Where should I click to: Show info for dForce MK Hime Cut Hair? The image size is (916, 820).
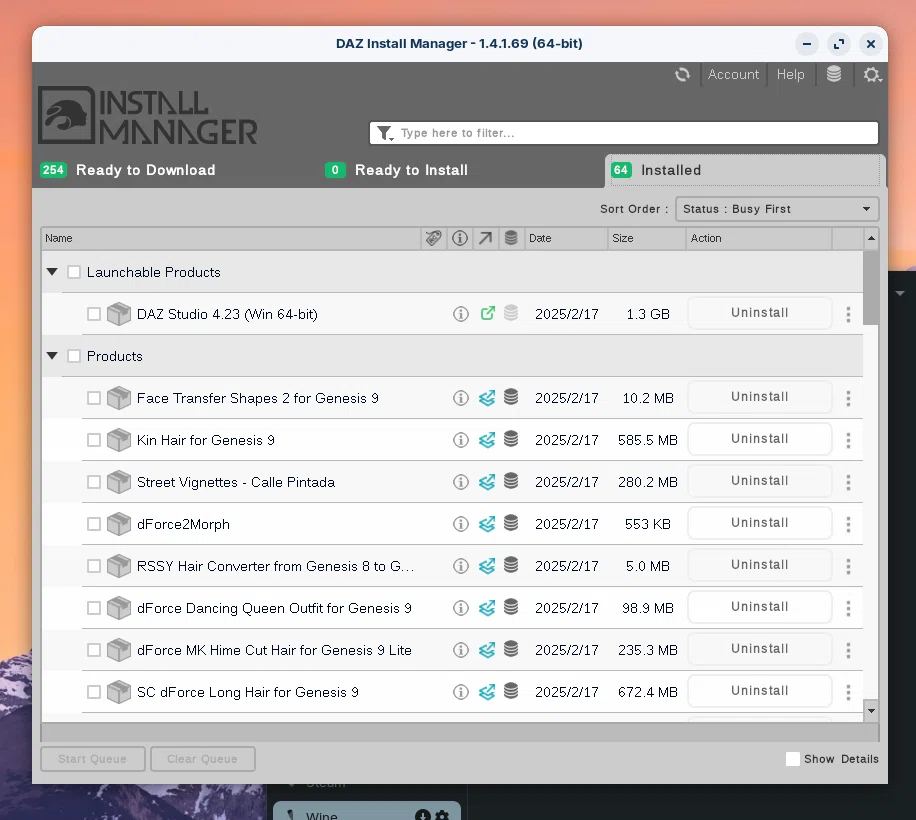[461, 650]
